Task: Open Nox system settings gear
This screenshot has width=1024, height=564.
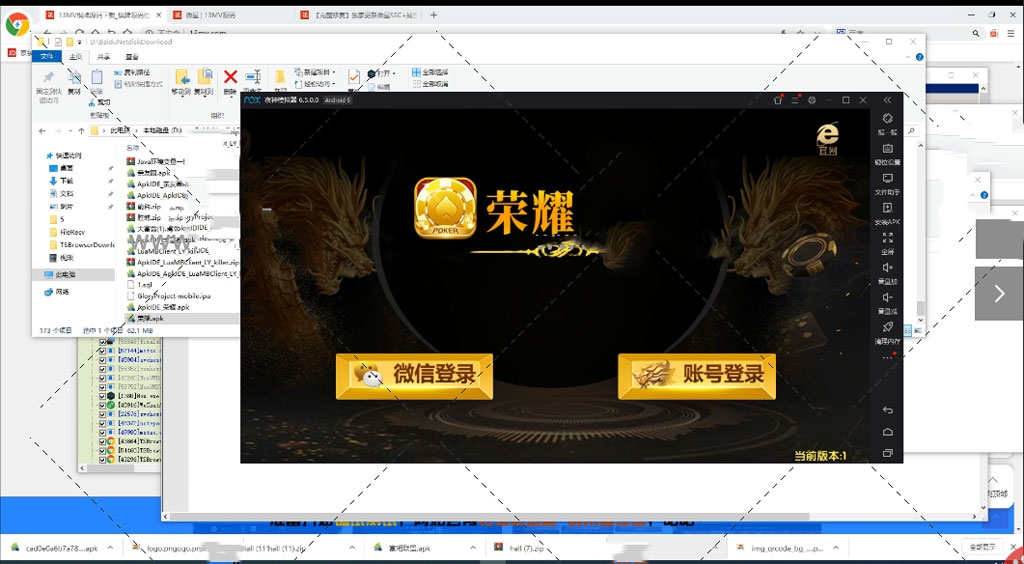Action: 812,100
